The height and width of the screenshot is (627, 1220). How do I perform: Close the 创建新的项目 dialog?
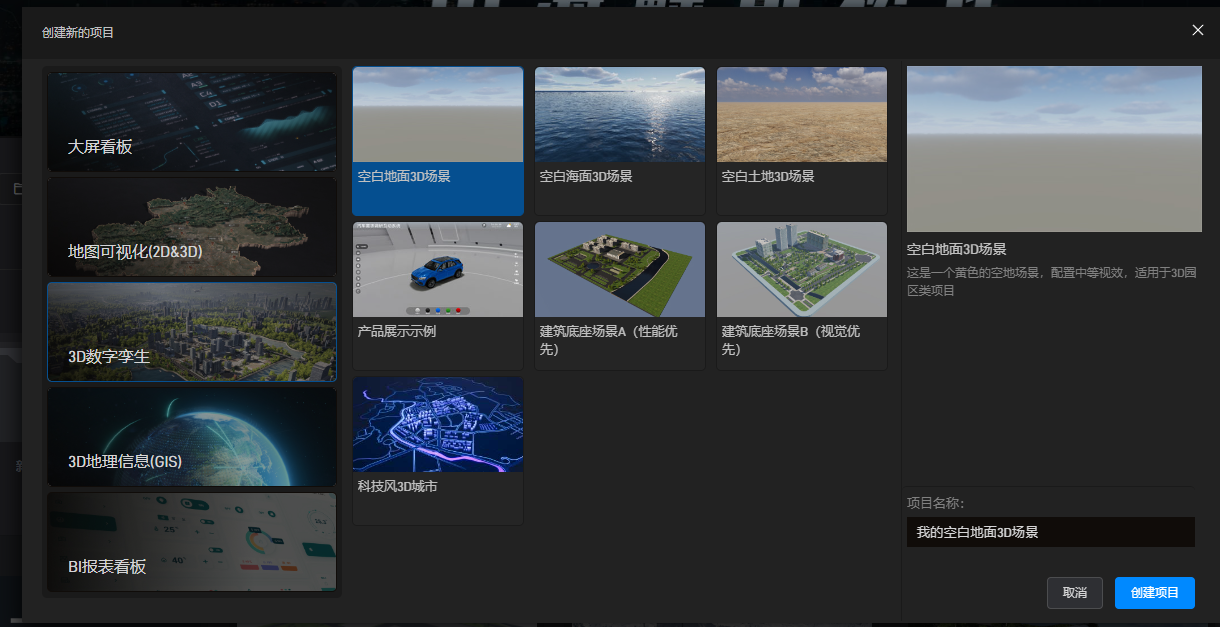click(1198, 30)
